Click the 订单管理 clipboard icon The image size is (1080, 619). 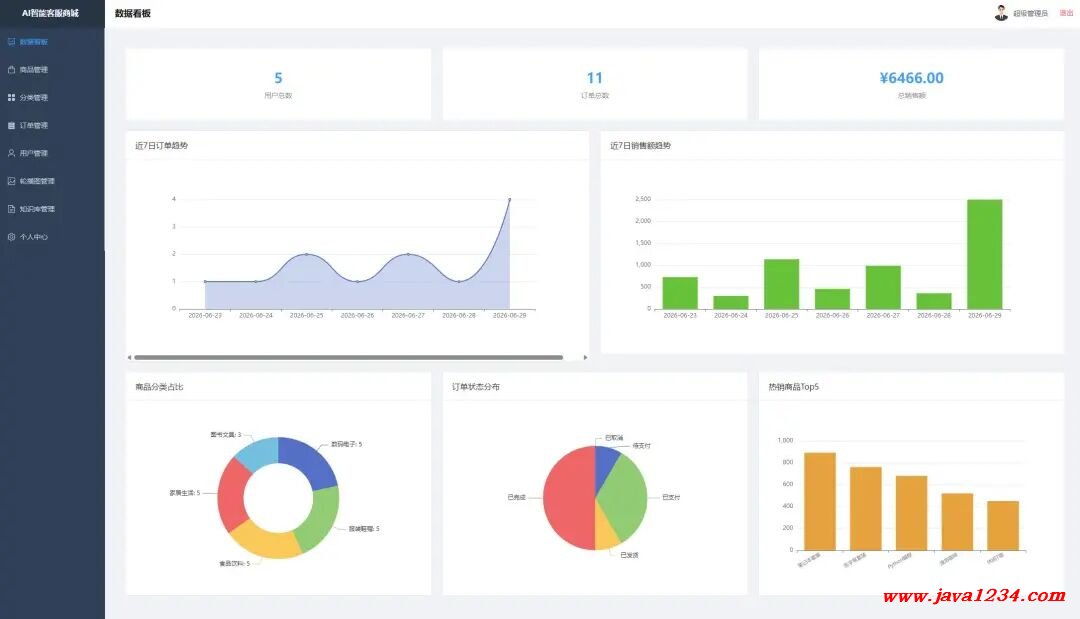click(x=11, y=125)
